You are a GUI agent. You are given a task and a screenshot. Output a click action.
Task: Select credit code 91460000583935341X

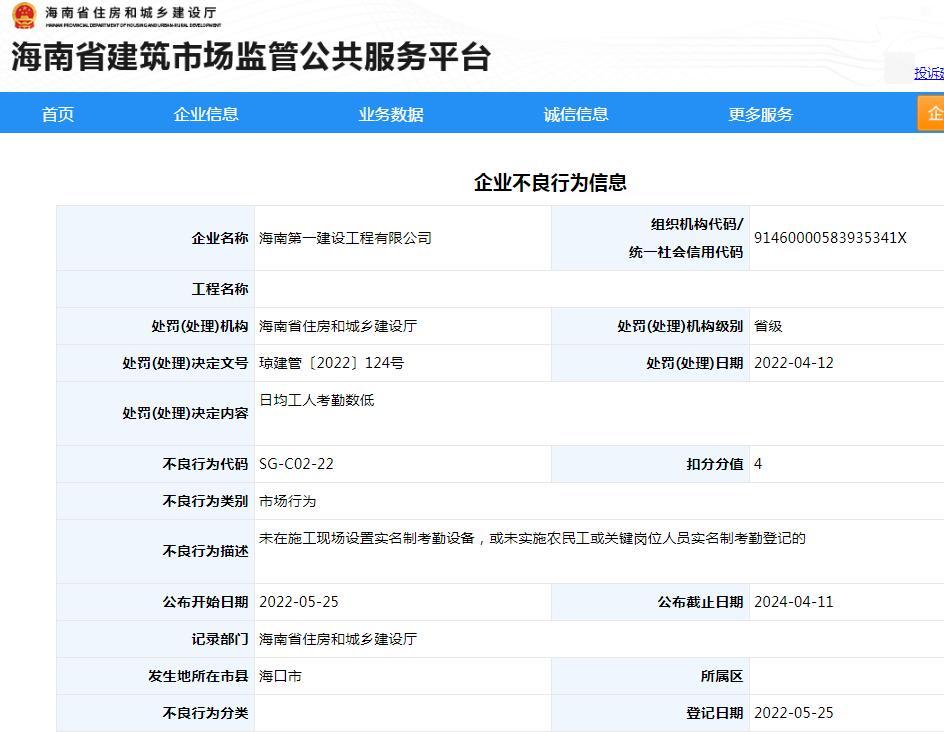[x=830, y=238]
